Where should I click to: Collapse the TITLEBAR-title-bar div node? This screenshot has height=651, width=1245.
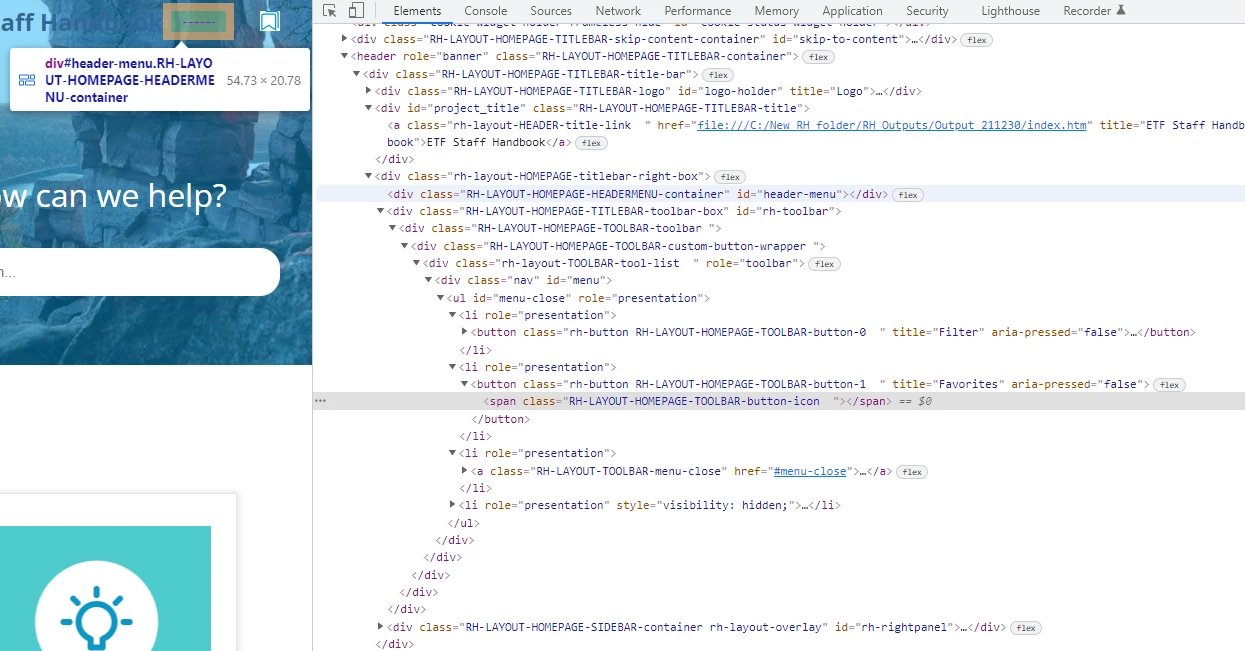click(x=357, y=74)
